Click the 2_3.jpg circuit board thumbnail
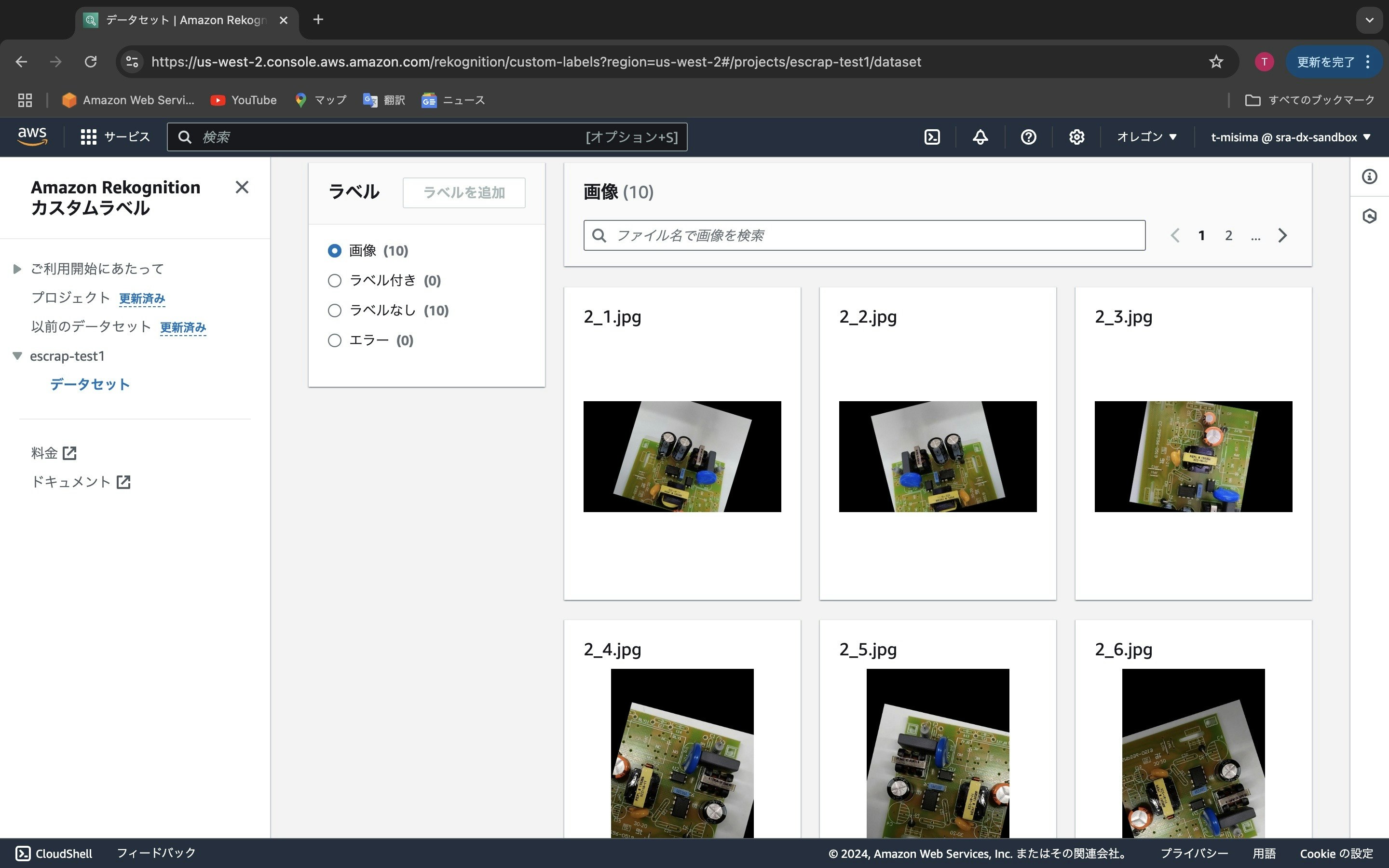Screen dimensions: 1389x868 click(1193, 456)
